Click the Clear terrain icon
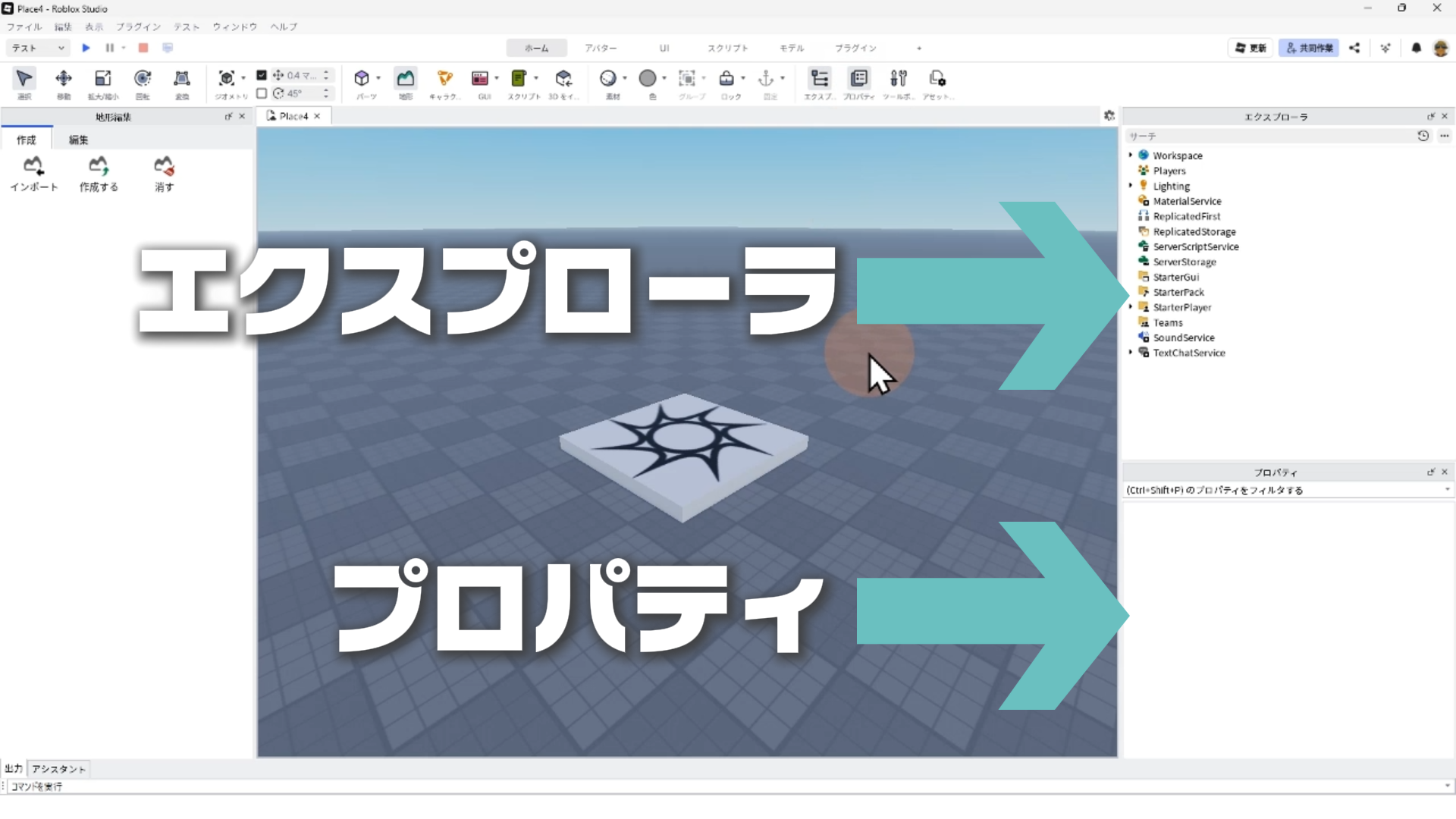 pos(164,166)
